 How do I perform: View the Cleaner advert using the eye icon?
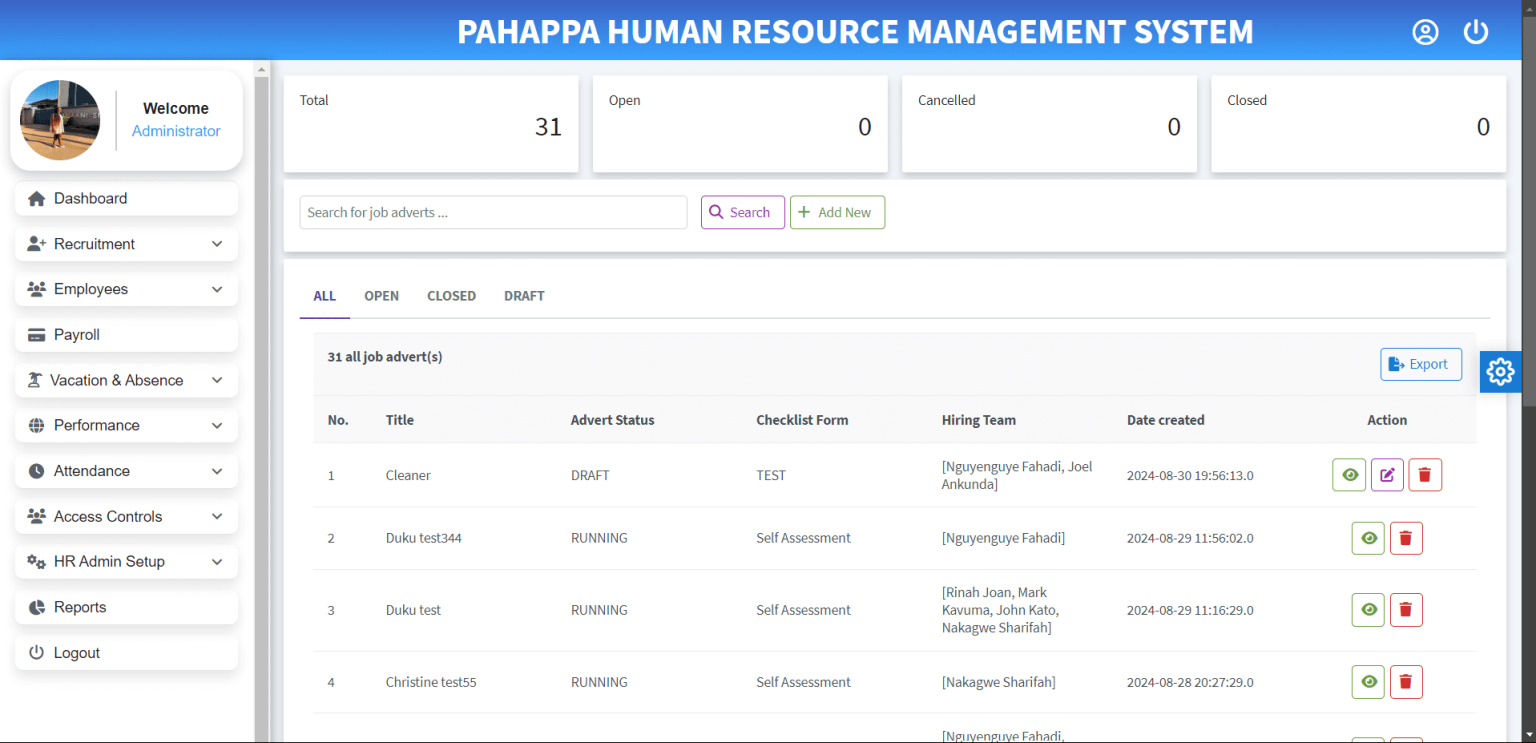(x=1348, y=474)
